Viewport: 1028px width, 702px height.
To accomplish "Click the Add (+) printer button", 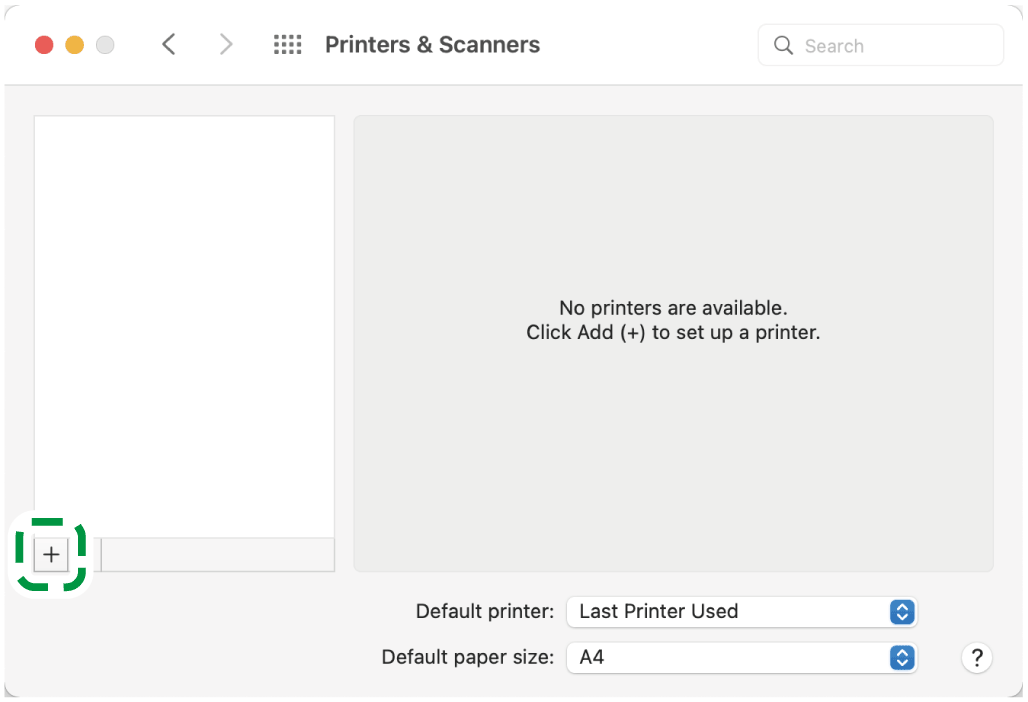I will [x=51, y=555].
